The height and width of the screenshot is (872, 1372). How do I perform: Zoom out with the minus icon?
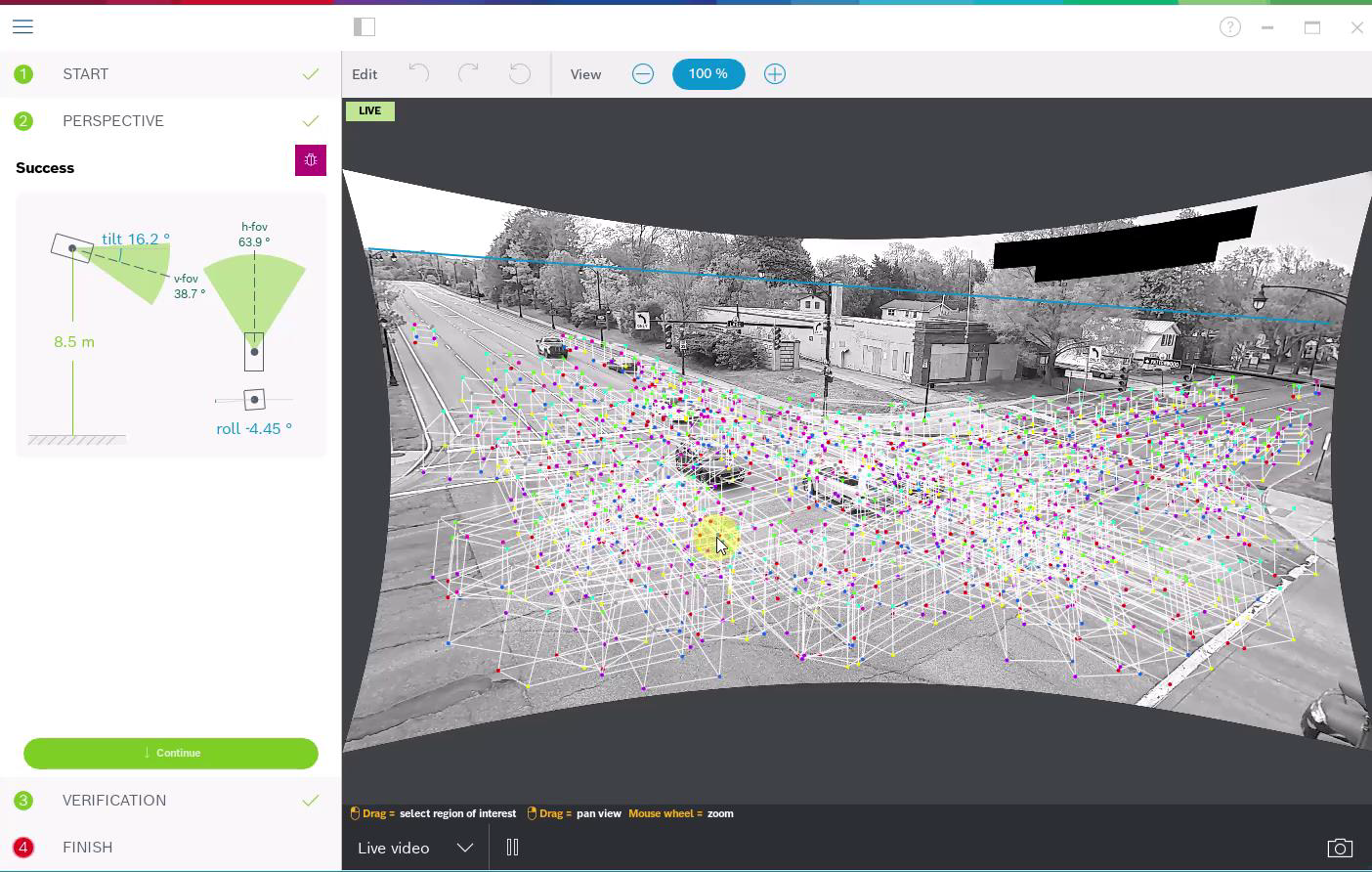(x=643, y=74)
